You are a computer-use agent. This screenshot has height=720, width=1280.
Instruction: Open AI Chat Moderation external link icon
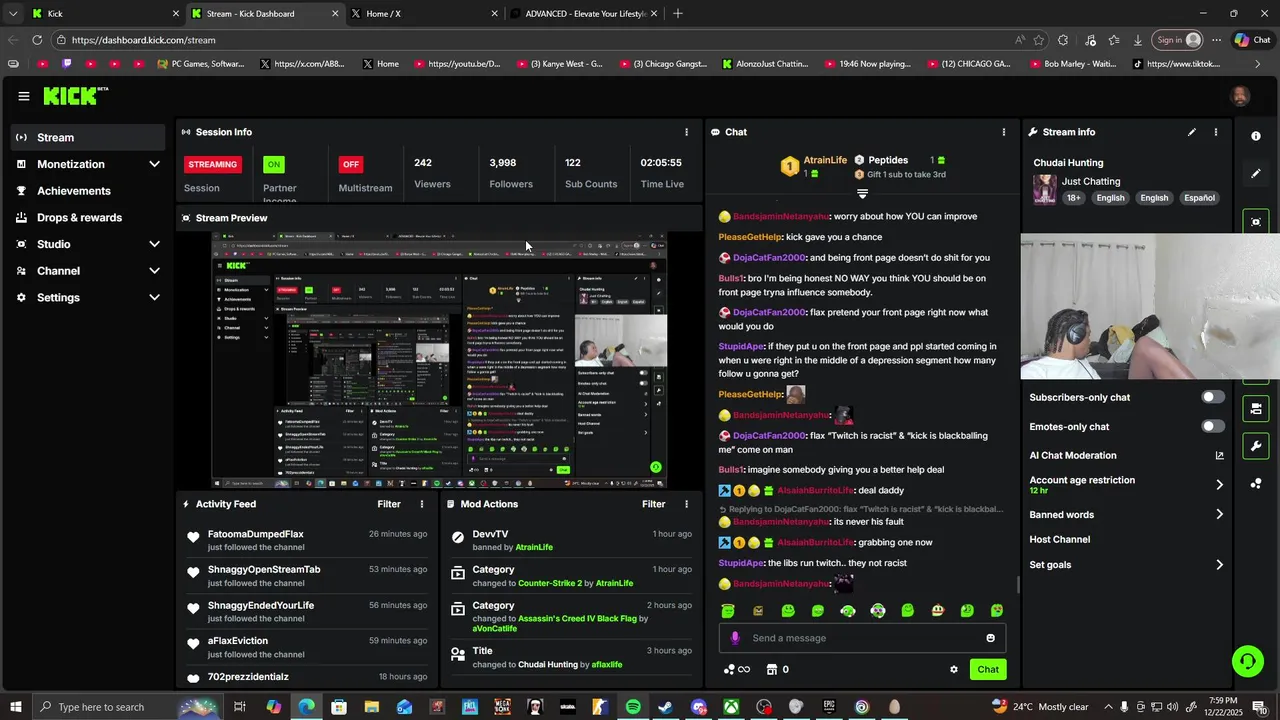pyautogui.click(x=1219, y=456)
